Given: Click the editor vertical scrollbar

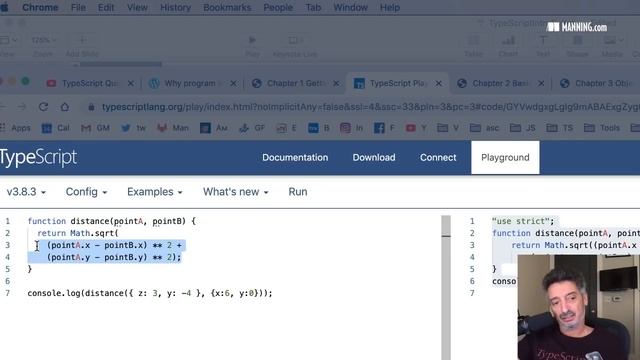Looking at the screenshot, I should coord(446,286).
